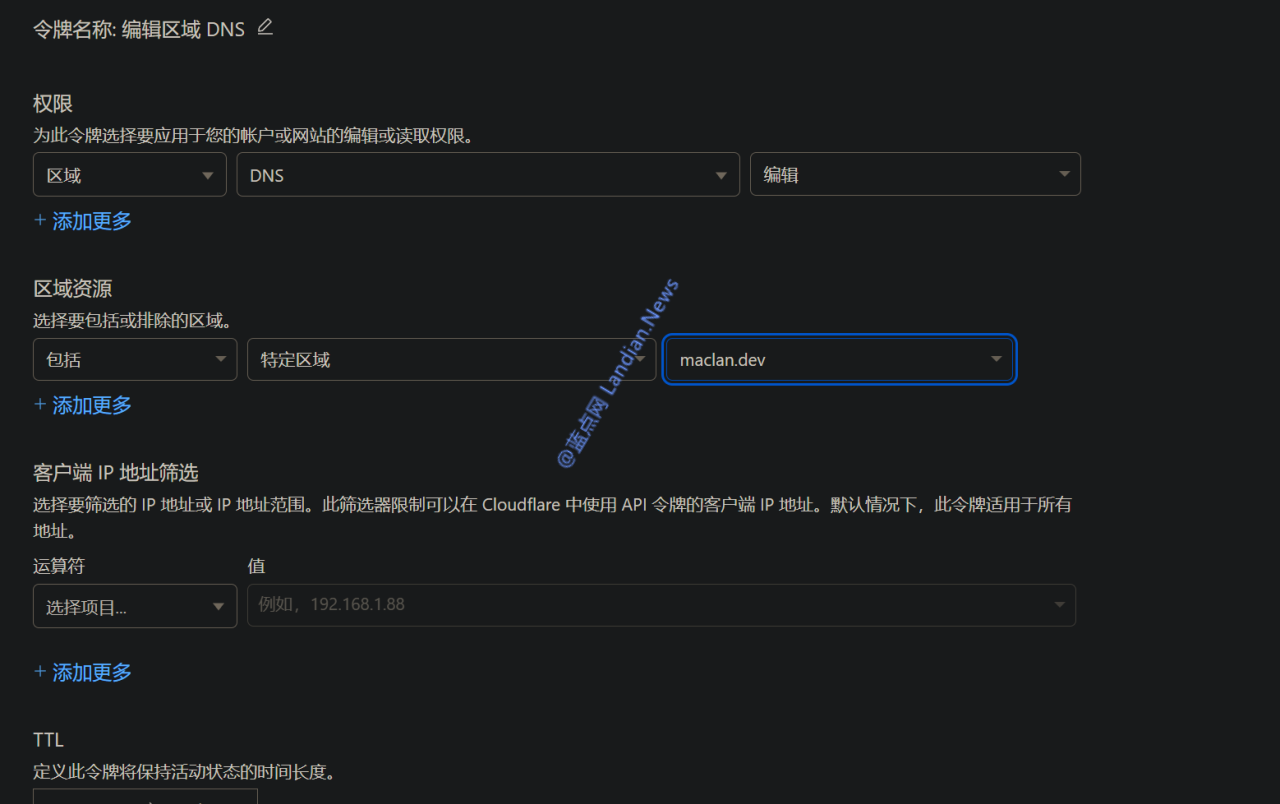The width and height of the screenshot is (1280, 804).
Task: Open the DNS permission item dropdown
Action: tap(488, 175)
